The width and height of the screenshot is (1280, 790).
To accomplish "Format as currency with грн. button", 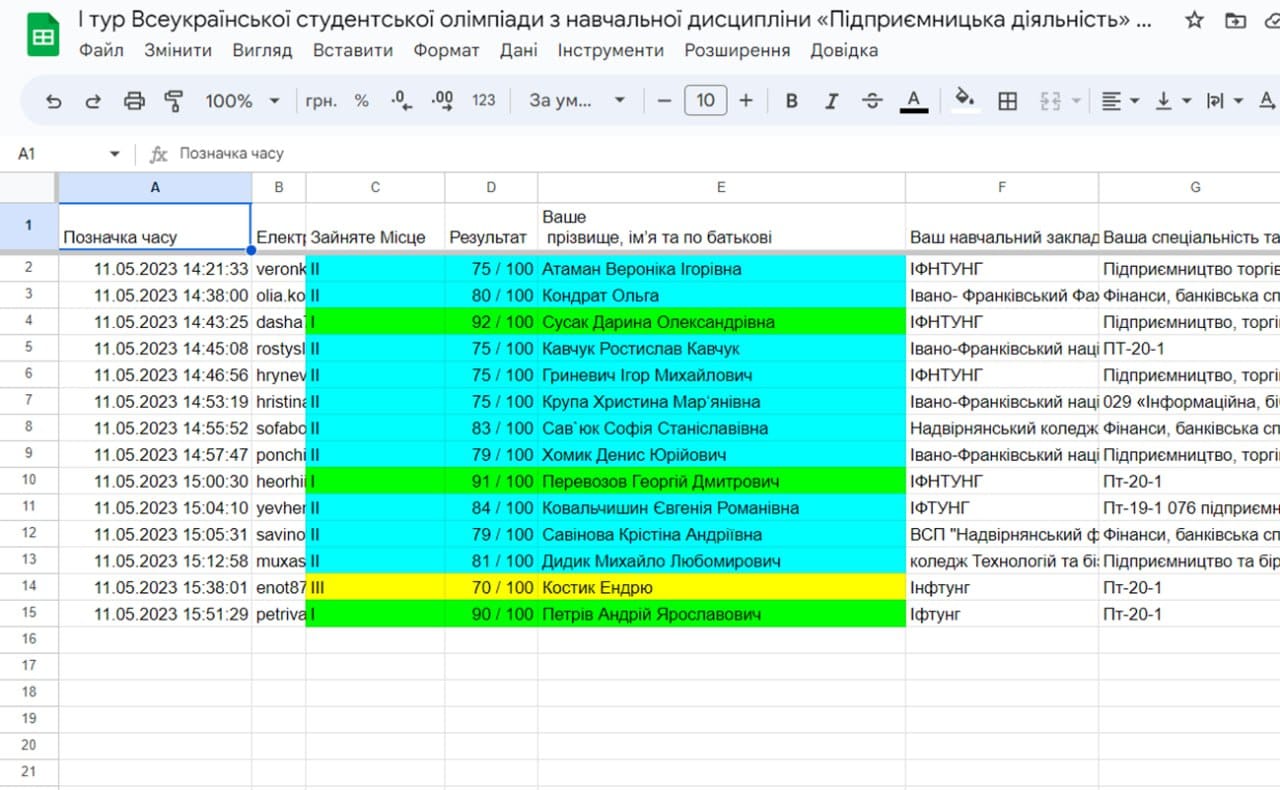I will 321,100.
